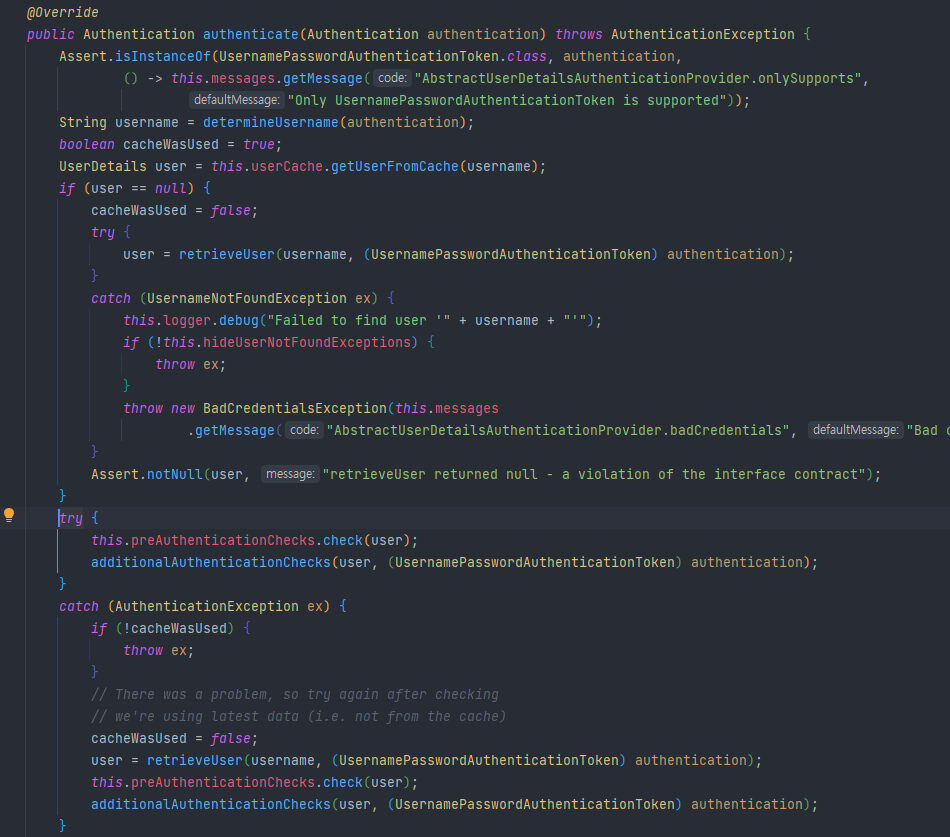This screenshot has width=950, height=837.
Task: Click AuthenticationException after throws keyword
Action: [x=703, y=35]
